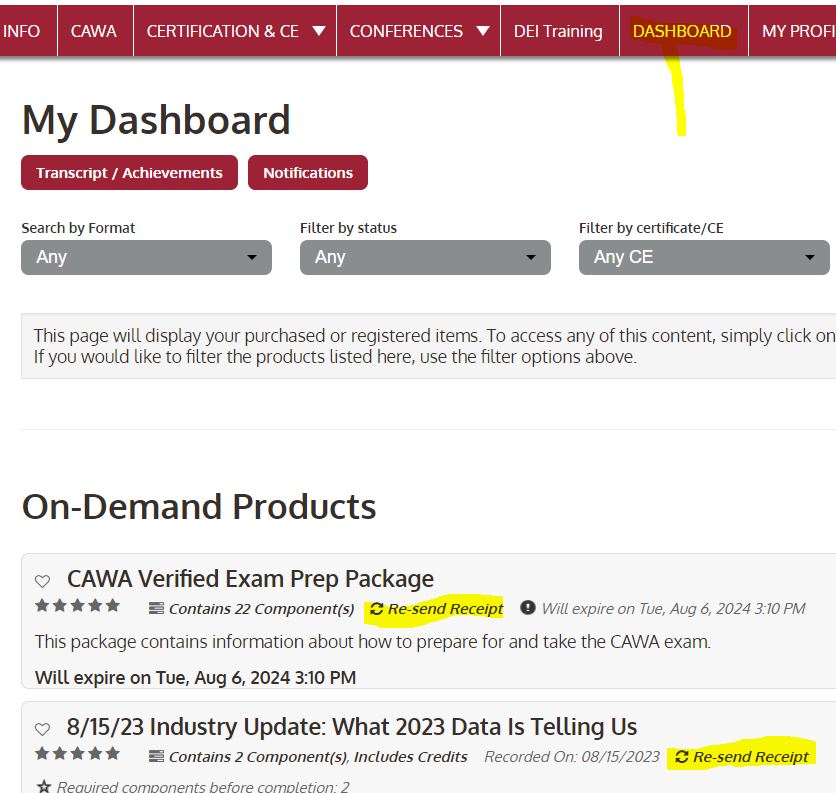Screen dimensions: 836x793
Task: Click refresh icon of Industry Update Re-send Receipt
Action: (682, 756)
